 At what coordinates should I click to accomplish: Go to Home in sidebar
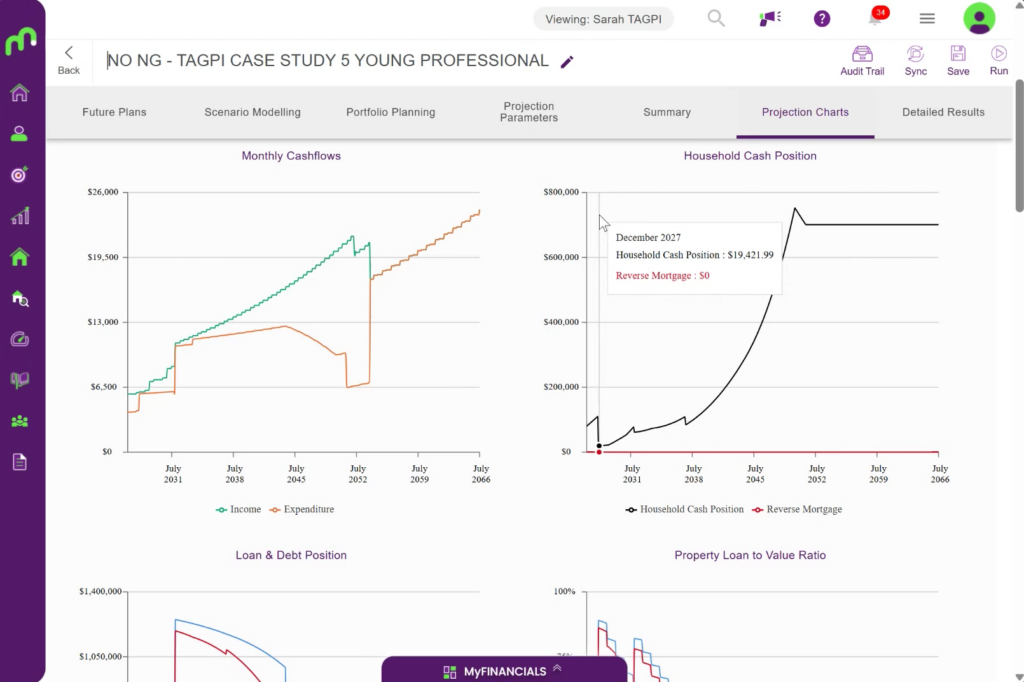[20, 93]
